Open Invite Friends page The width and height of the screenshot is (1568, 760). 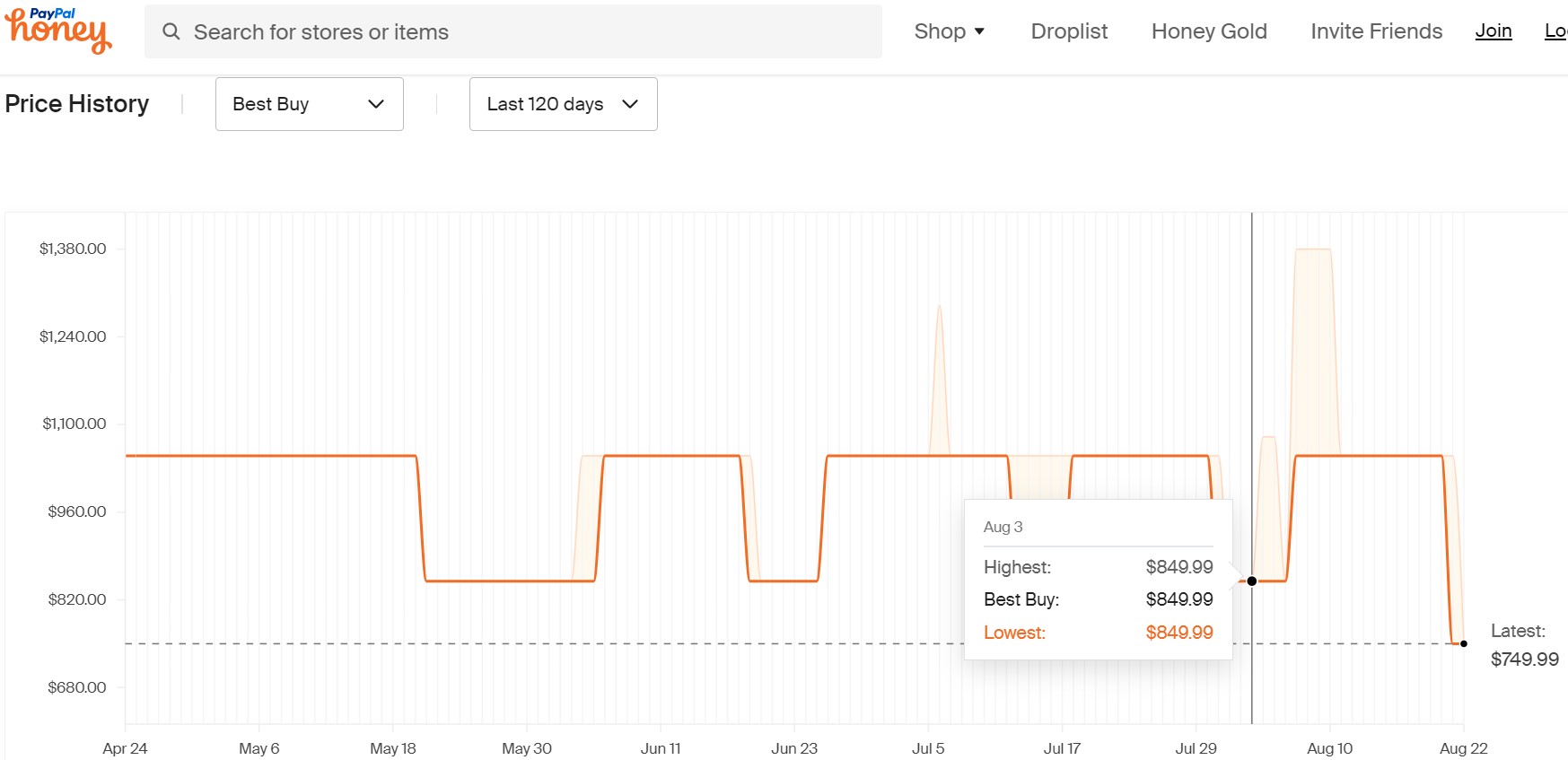tap(1376, 31)
